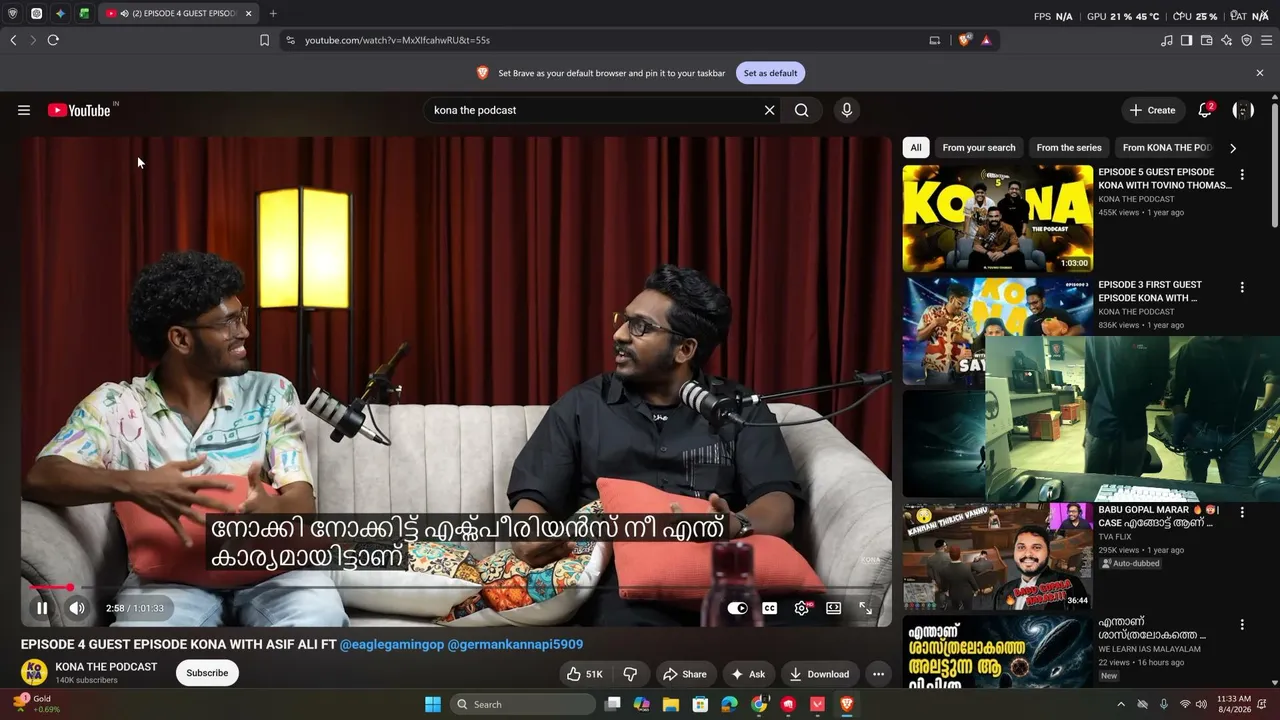This screenshot has height=720, width=1280.
Task: Open the Brave Shields lion icon
Action: pos(965,40)
